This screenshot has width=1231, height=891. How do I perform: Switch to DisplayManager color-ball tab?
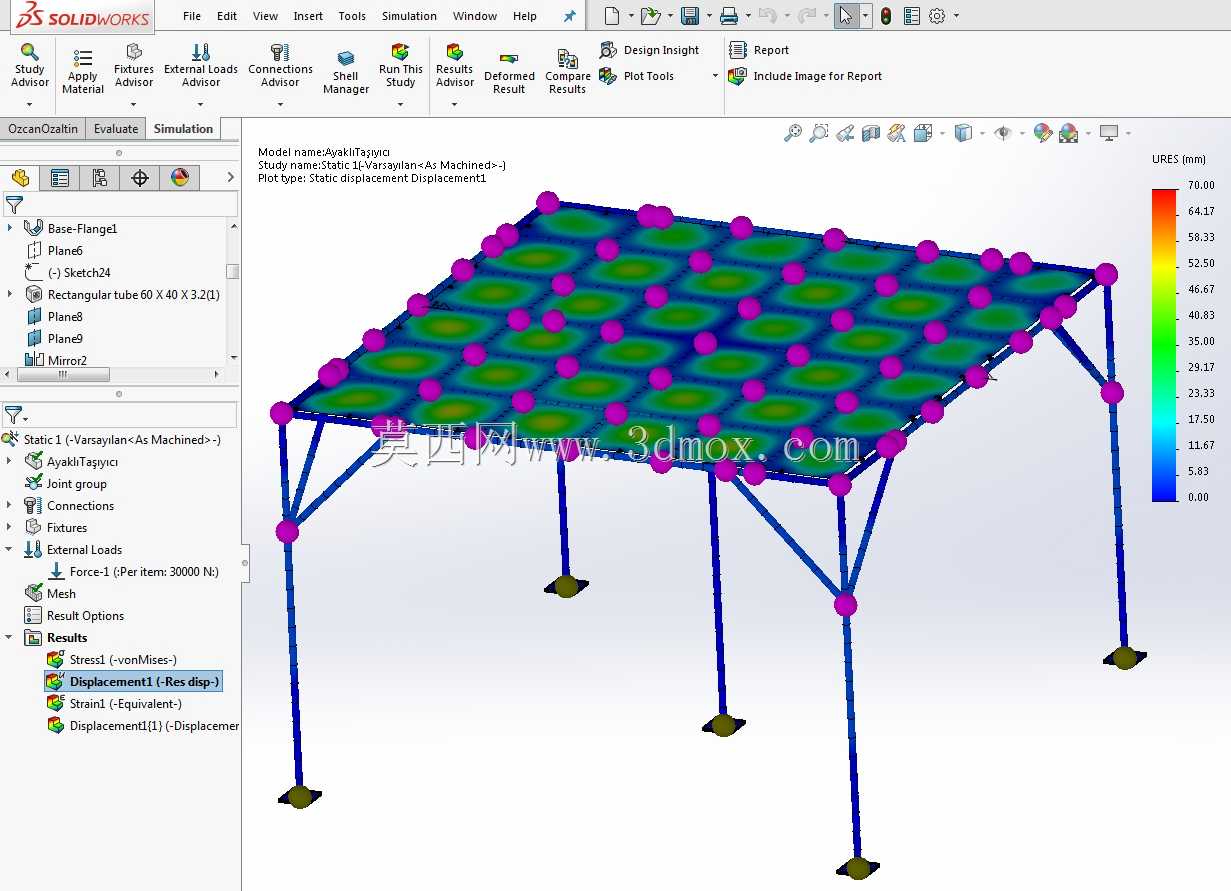click(x=180, y=178)
